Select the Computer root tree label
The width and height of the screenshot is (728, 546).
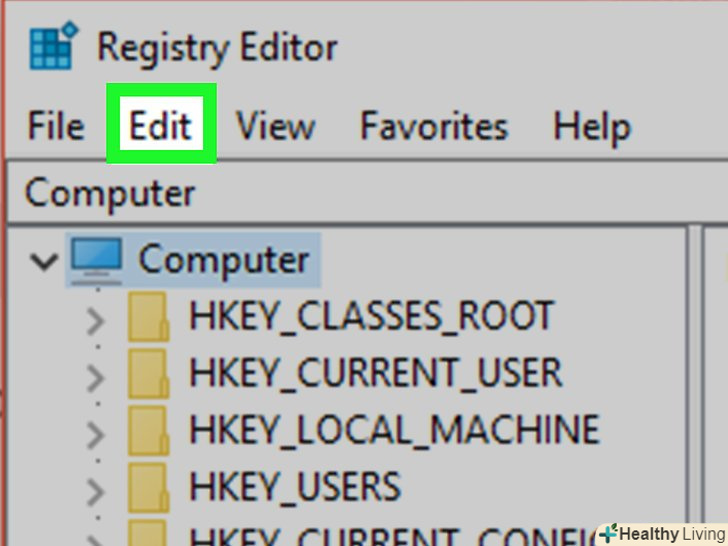[224, 260]
